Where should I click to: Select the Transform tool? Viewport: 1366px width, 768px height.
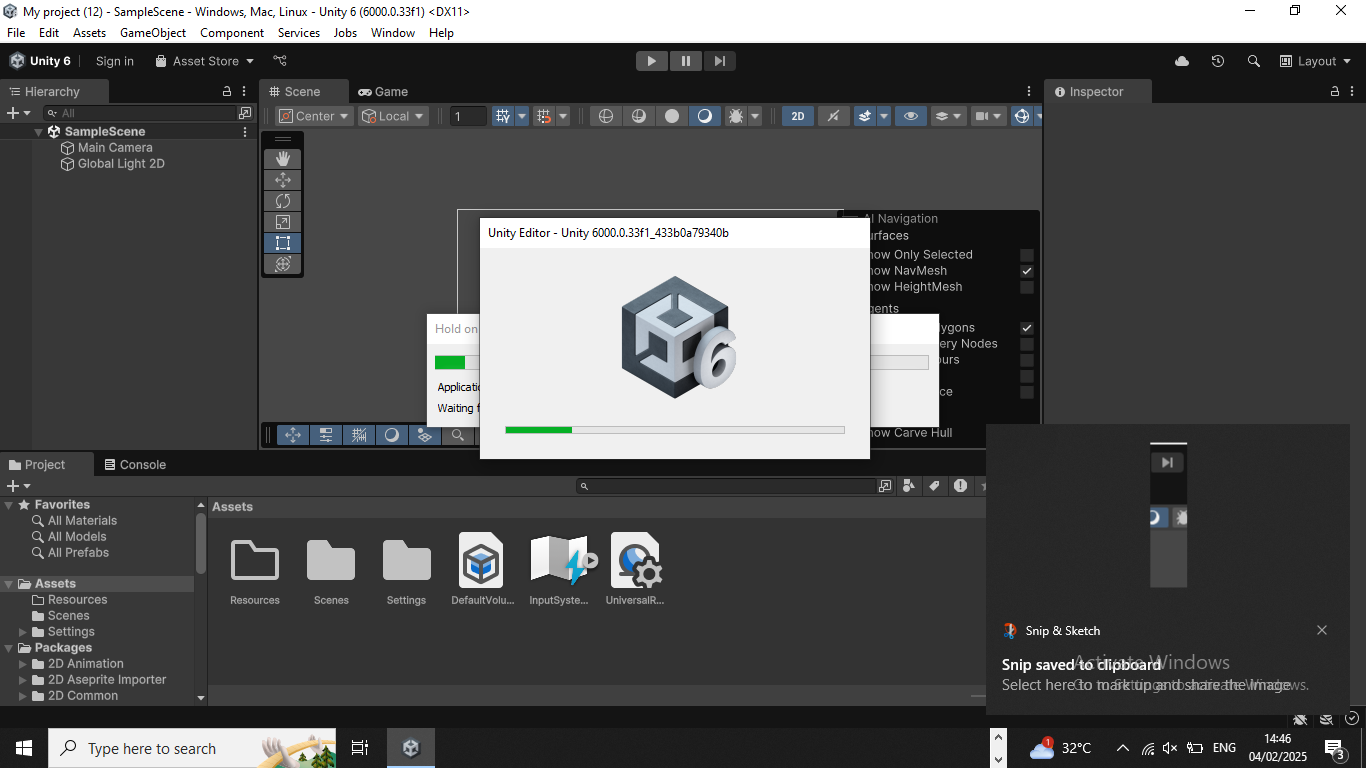283,264
